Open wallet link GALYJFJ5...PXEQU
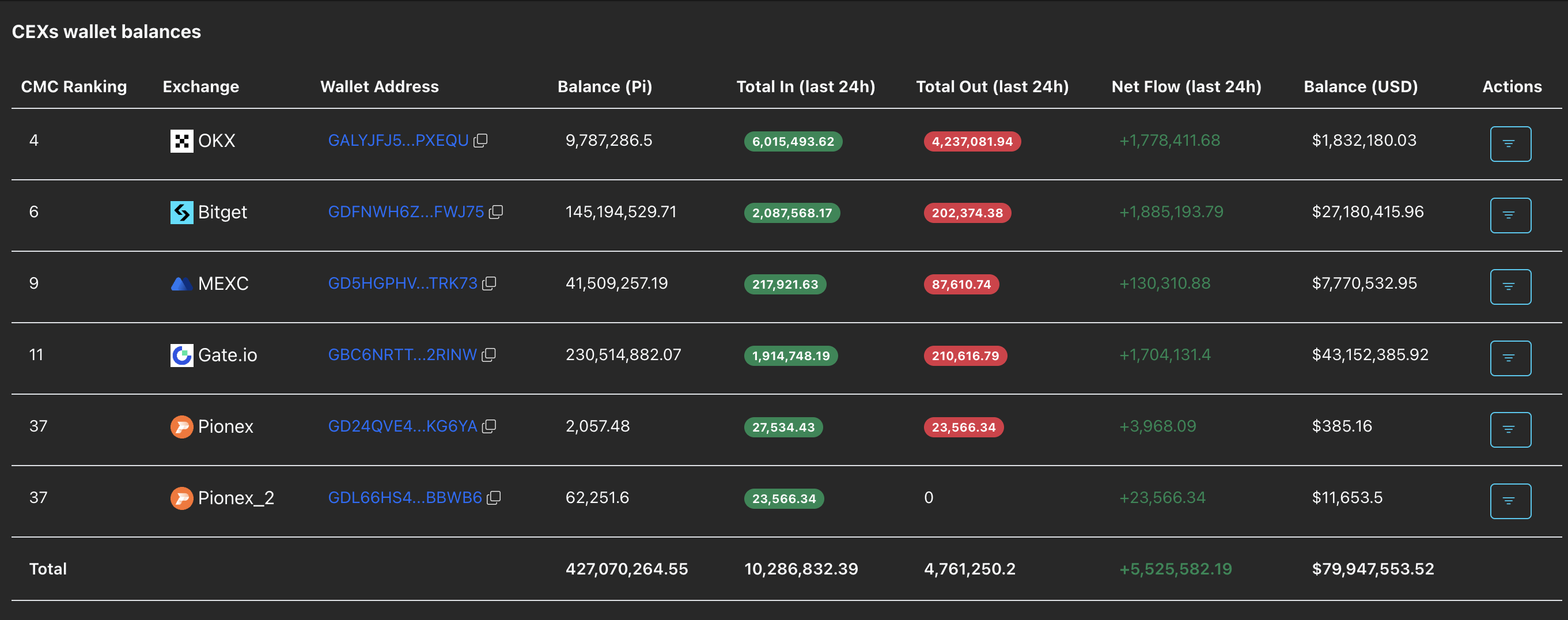 point(398,141)
